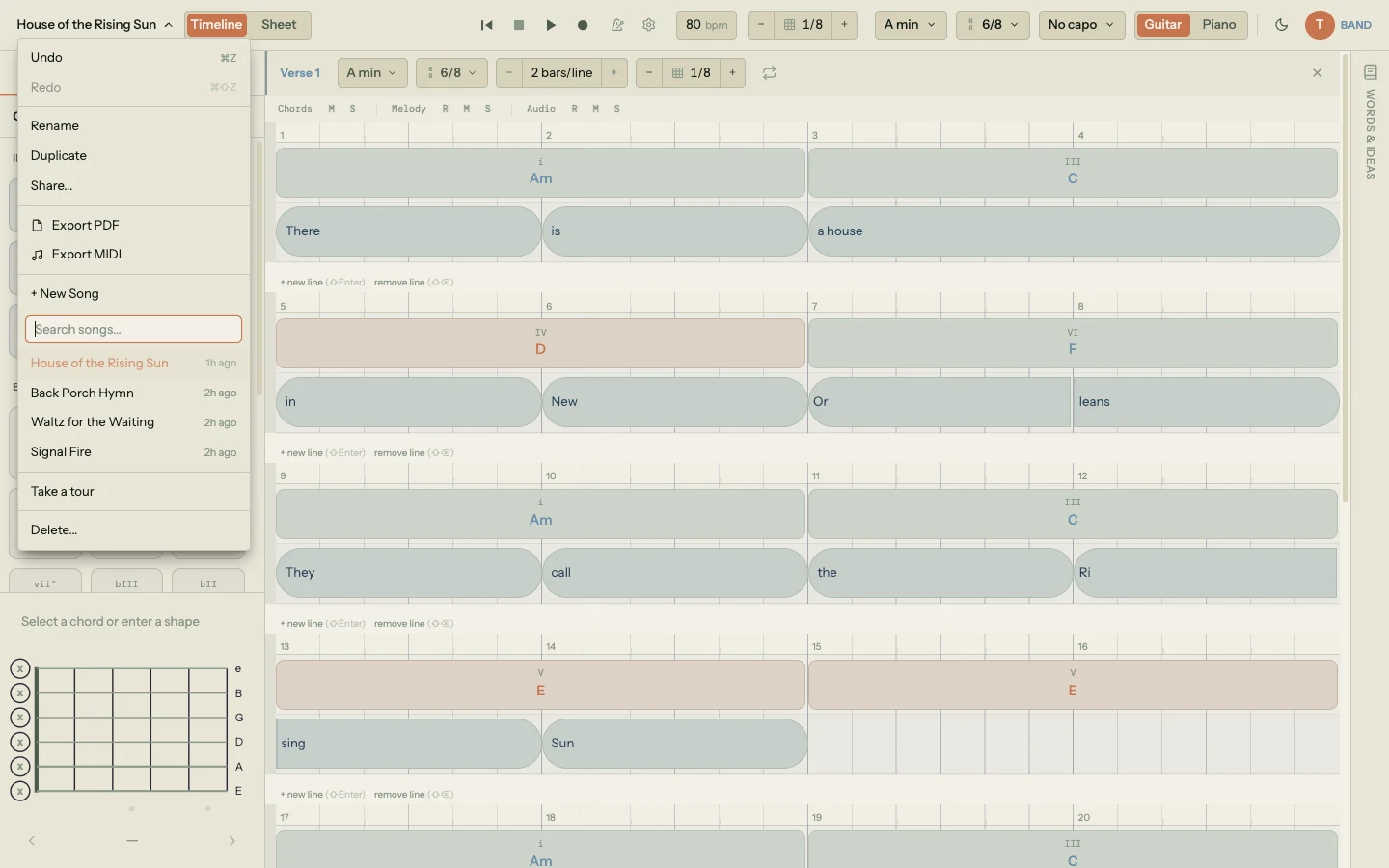Select the metronome/count-in icon next to playback
The width and height of the screenshot is (1389, 868).
(619, 25)
